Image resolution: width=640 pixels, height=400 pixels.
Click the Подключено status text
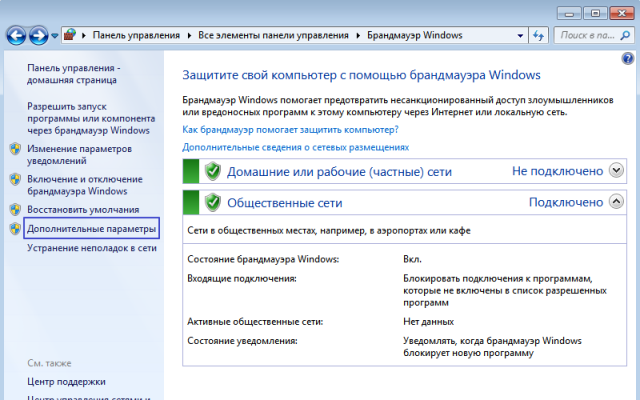click(x=566, y=202)
